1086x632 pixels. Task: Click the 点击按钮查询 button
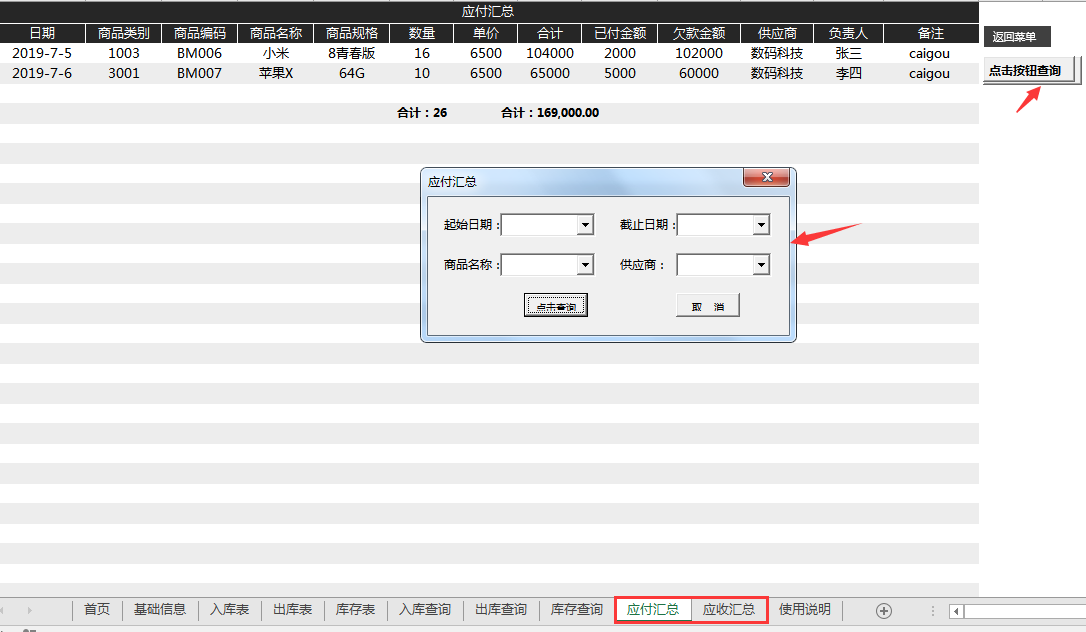(1030, 71)
